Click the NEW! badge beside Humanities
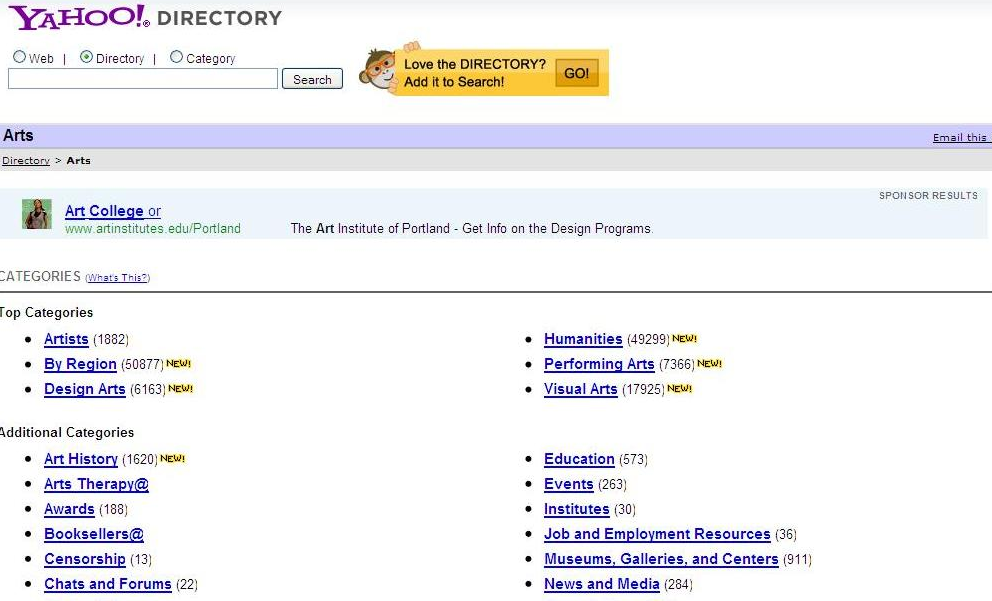The image size is (992, 601). pos(682,339)
